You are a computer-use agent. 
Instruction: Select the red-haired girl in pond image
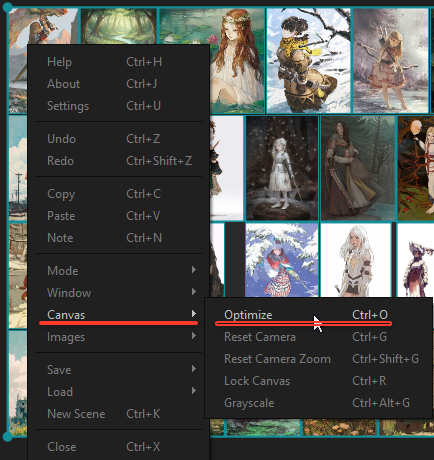tap(237, 60)
